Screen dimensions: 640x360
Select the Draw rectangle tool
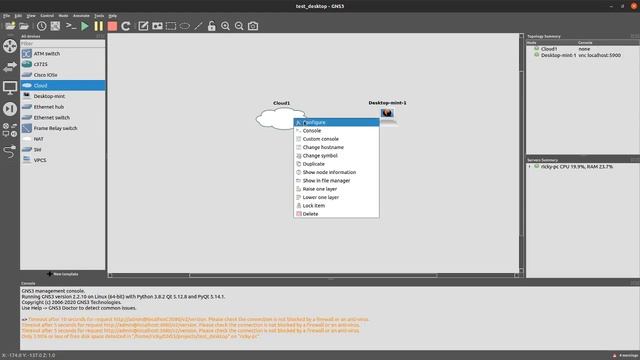pos(171,26)
